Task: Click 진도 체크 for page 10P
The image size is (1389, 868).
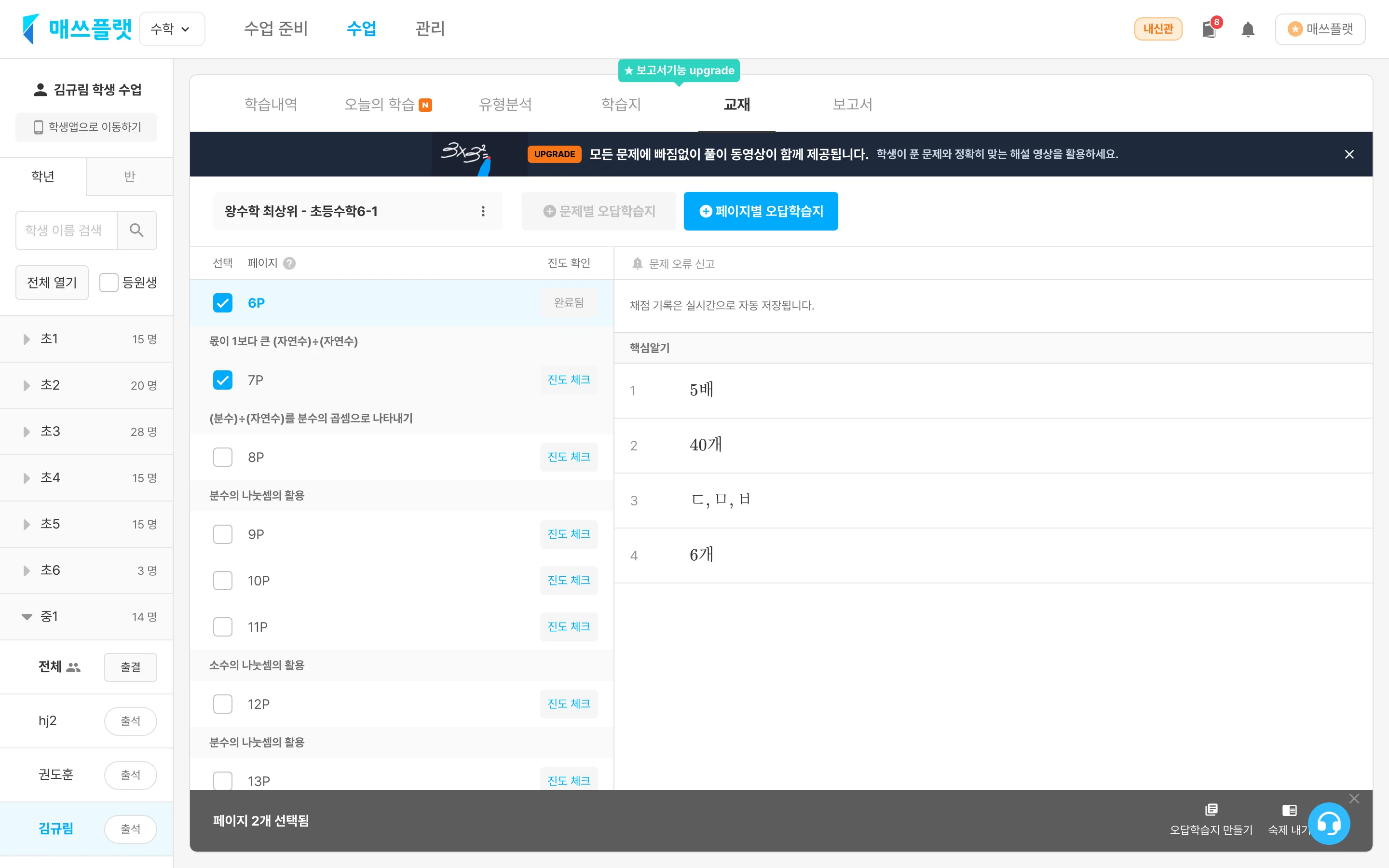Action: (x=569, y=581)
